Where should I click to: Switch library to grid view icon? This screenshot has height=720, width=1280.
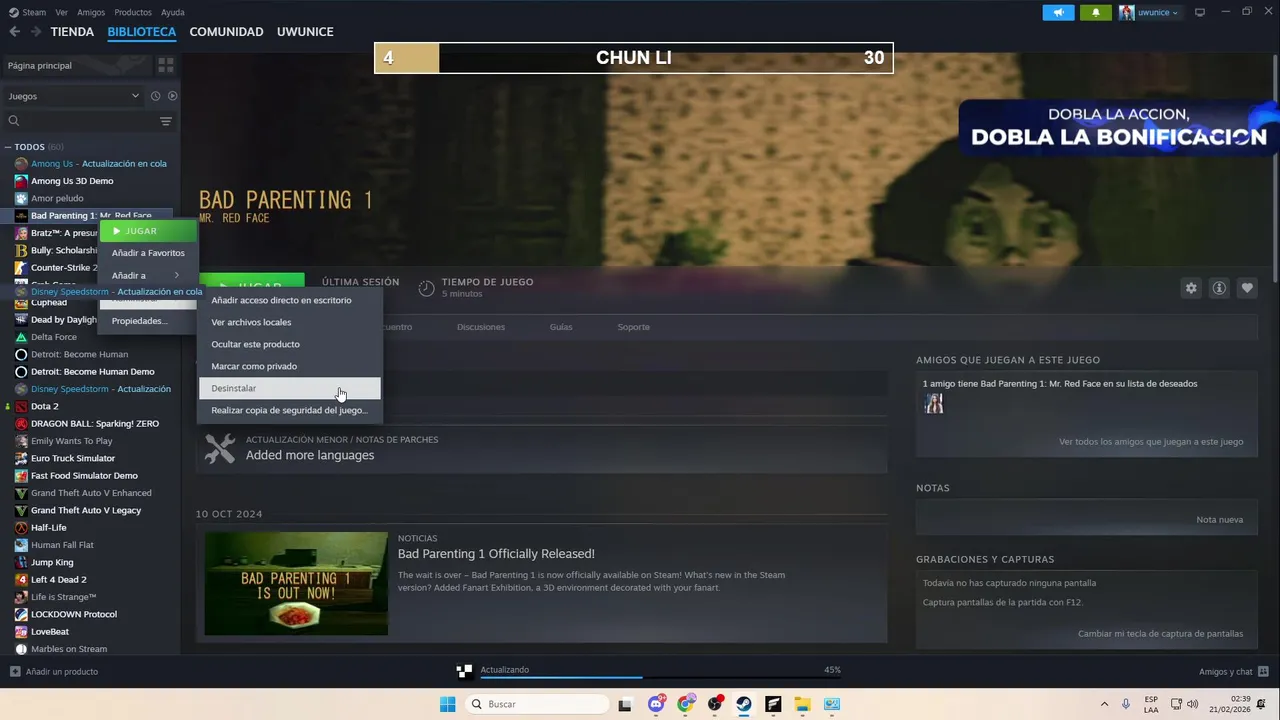(166, 65)
